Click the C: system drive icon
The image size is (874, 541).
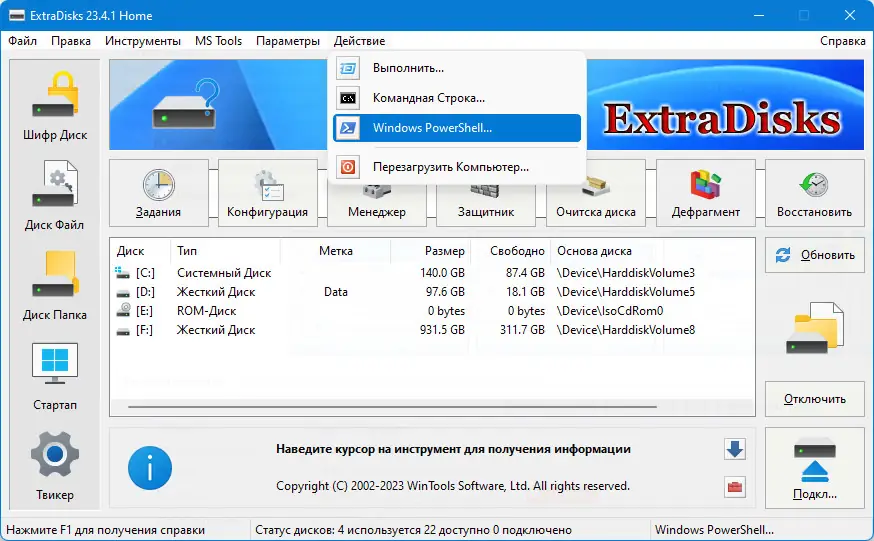pos(122,272)
